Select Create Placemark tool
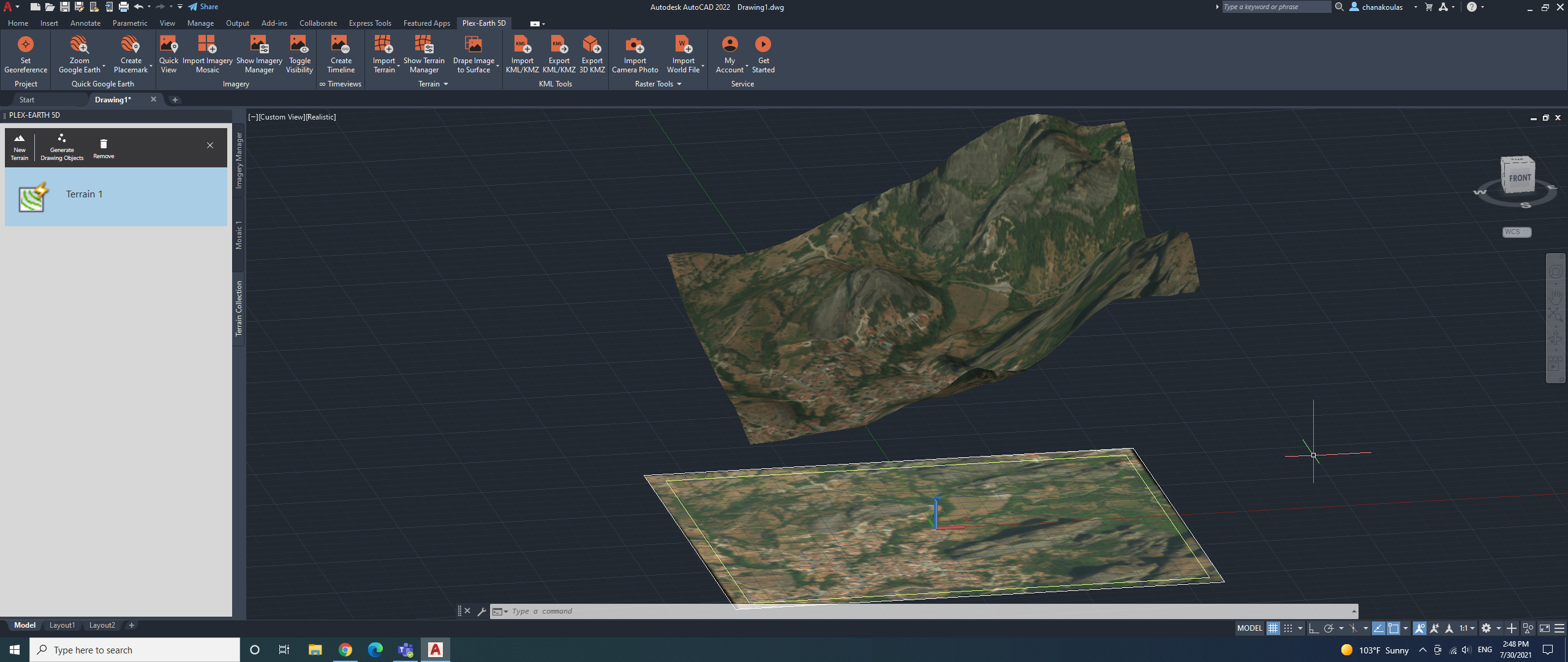The image size is (1568, 662). point(130,55)
